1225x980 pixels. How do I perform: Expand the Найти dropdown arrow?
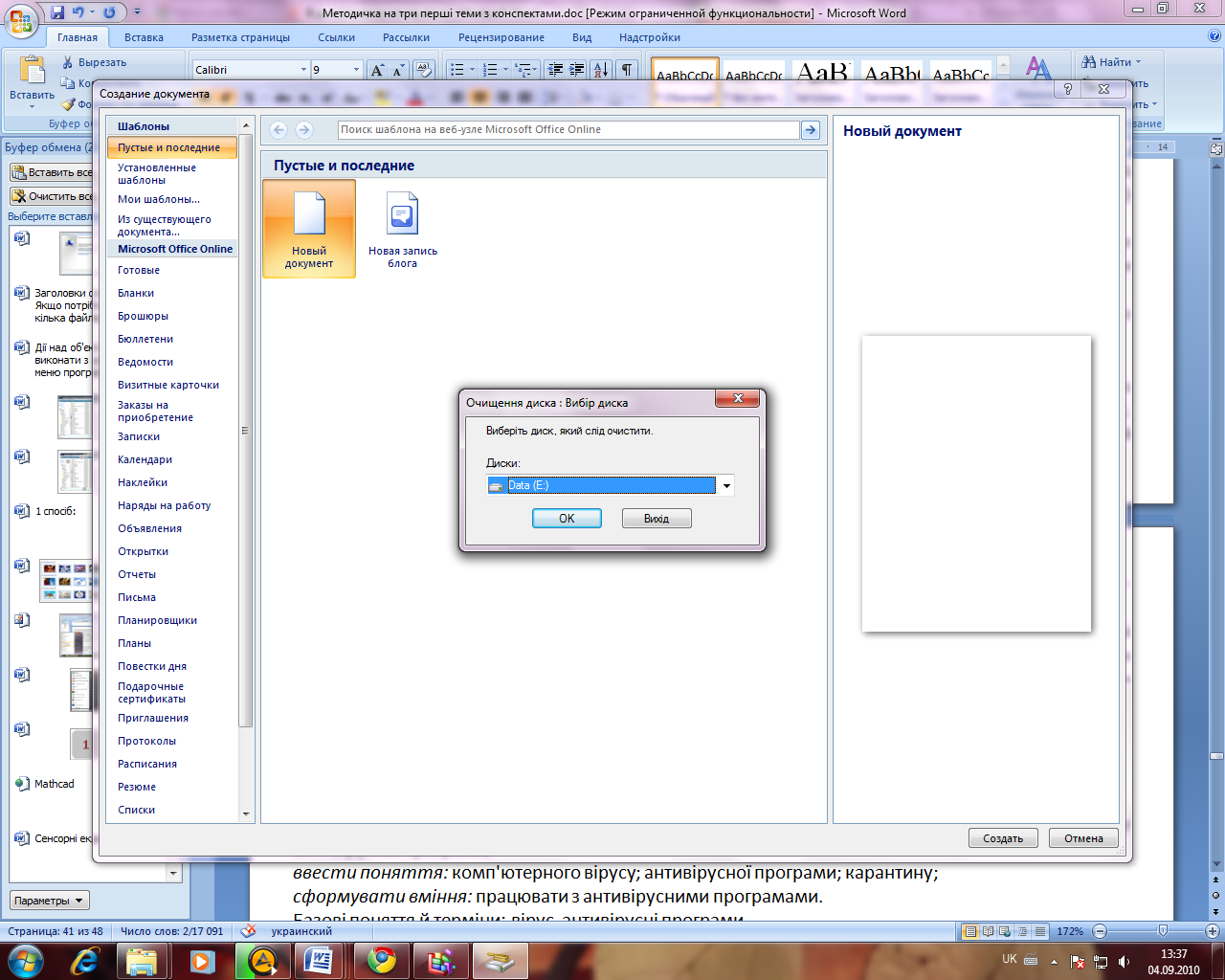pos(1138,62)
